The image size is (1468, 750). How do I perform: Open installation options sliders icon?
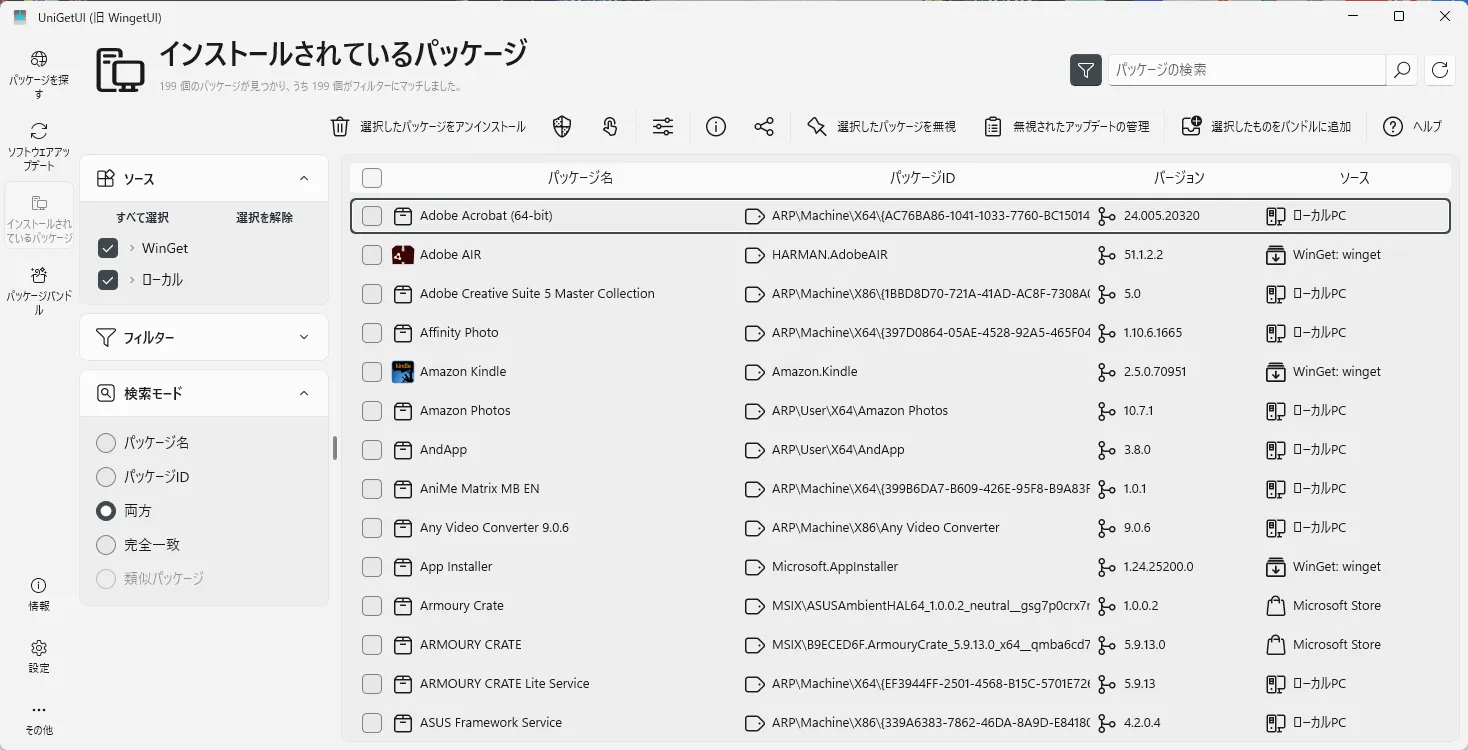[x=663, y=126]
